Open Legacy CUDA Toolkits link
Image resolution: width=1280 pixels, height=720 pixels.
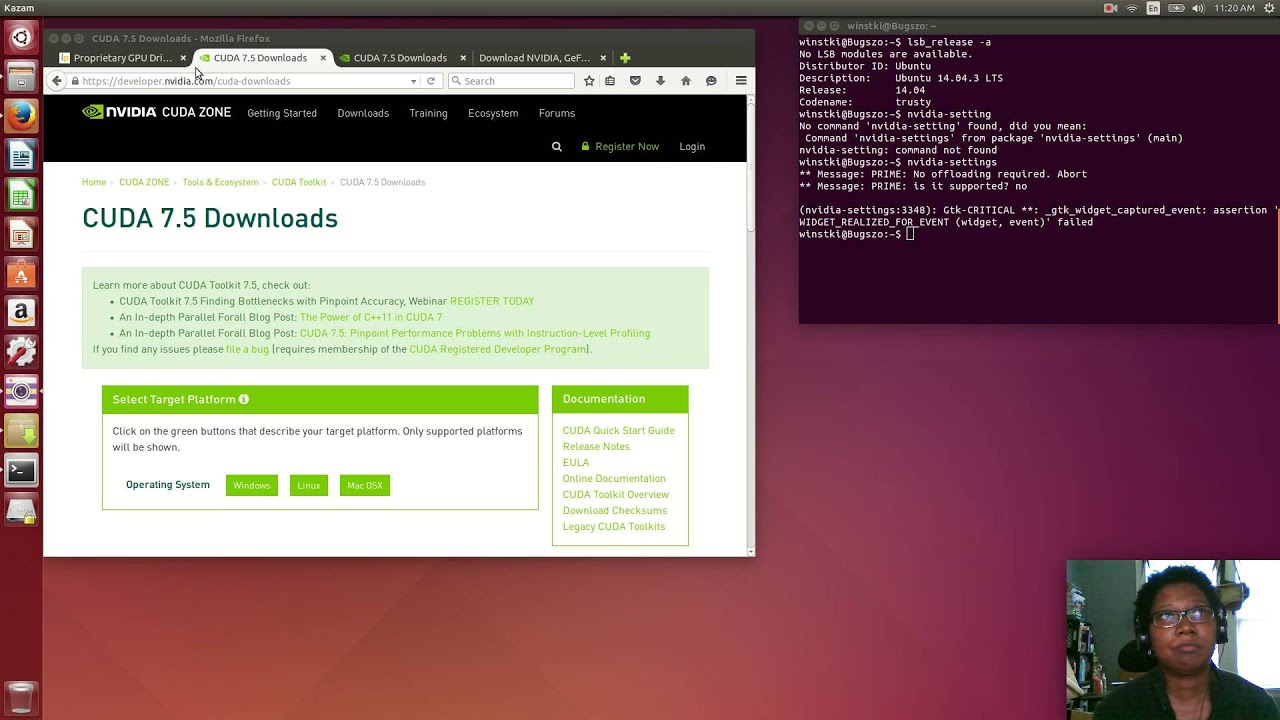pos(614,527)
